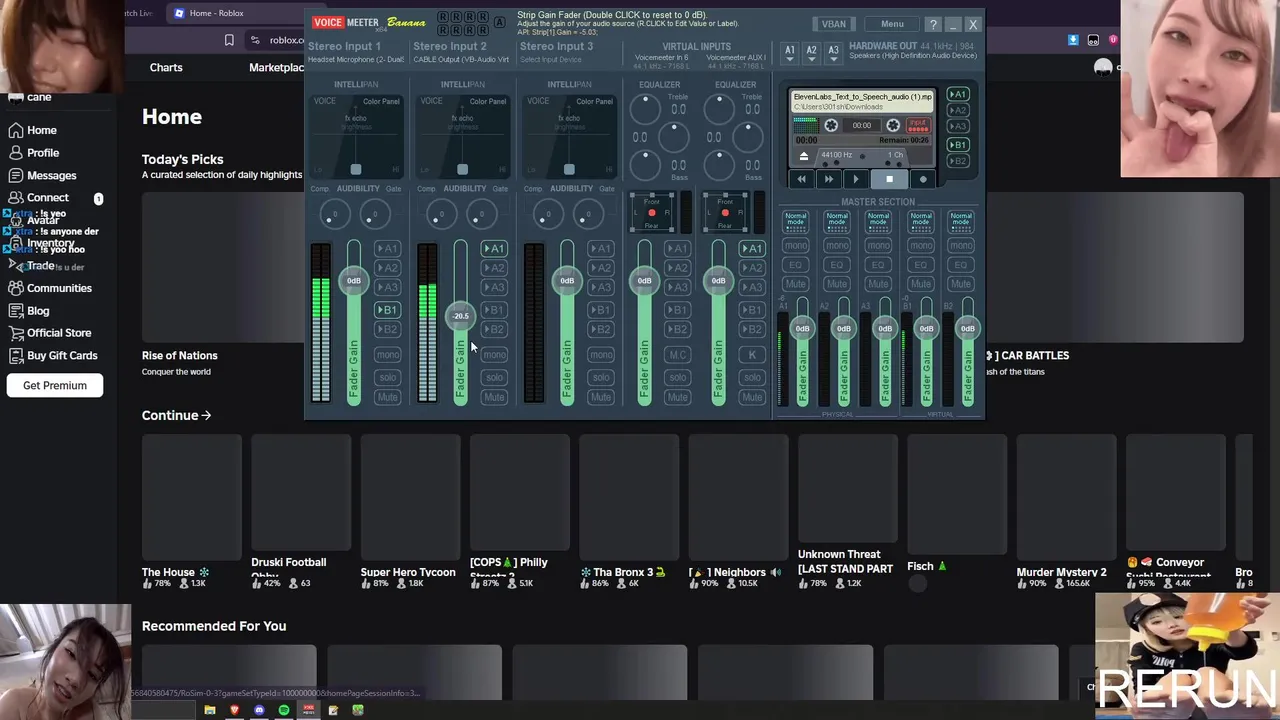Open hardware out A2 device dropdown
Viewport: 1280px width, 720px height.
811,52
